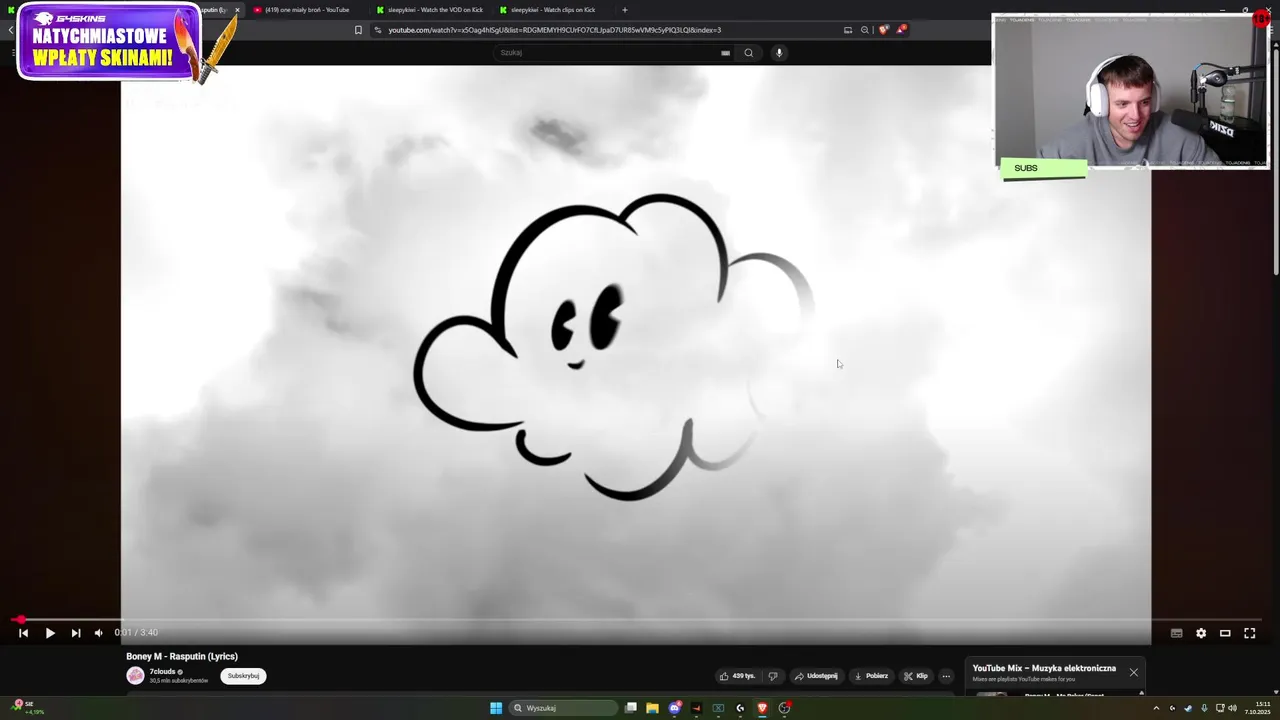Click the Klip scissors button
1280x720 pixels.
[x=916, y=676]
